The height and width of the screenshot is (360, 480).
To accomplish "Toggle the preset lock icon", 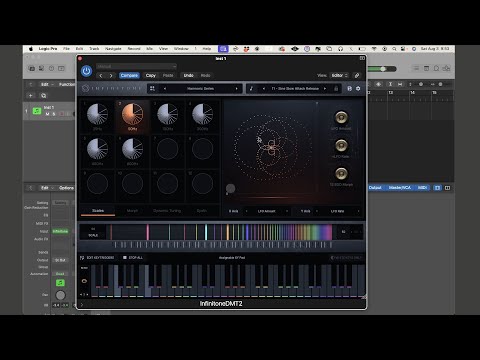I will (336, 89).
